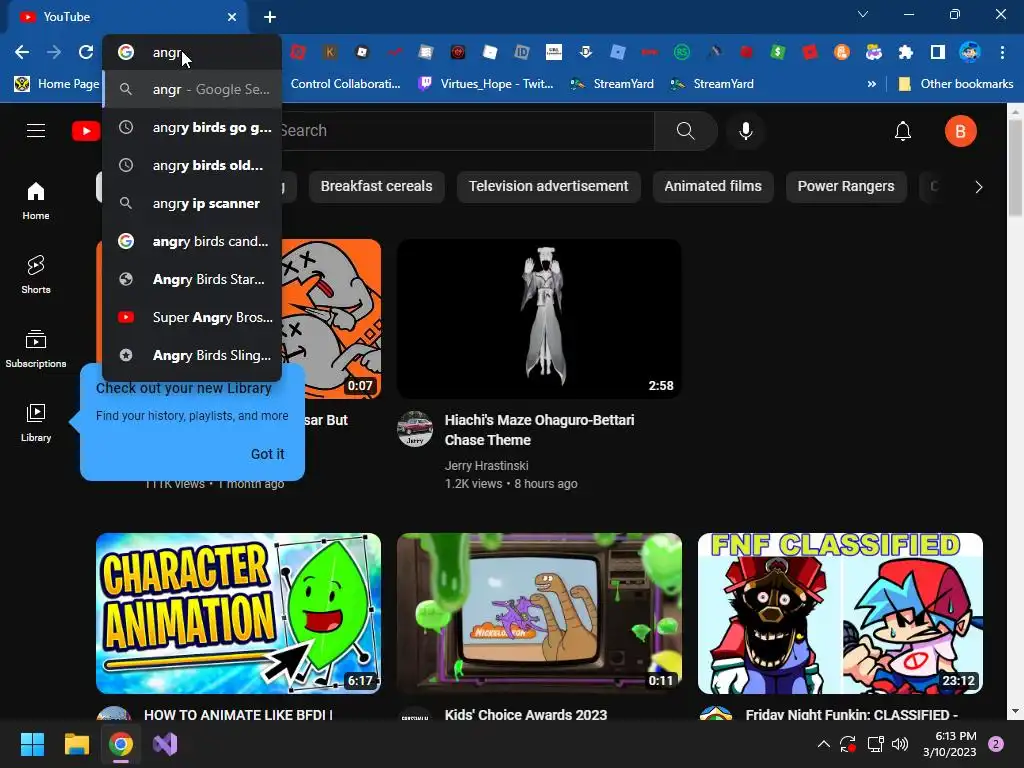Screen dimensions: 1024x768
Task: Click the address bar text 'angr'
Action: tap(167, 52)
